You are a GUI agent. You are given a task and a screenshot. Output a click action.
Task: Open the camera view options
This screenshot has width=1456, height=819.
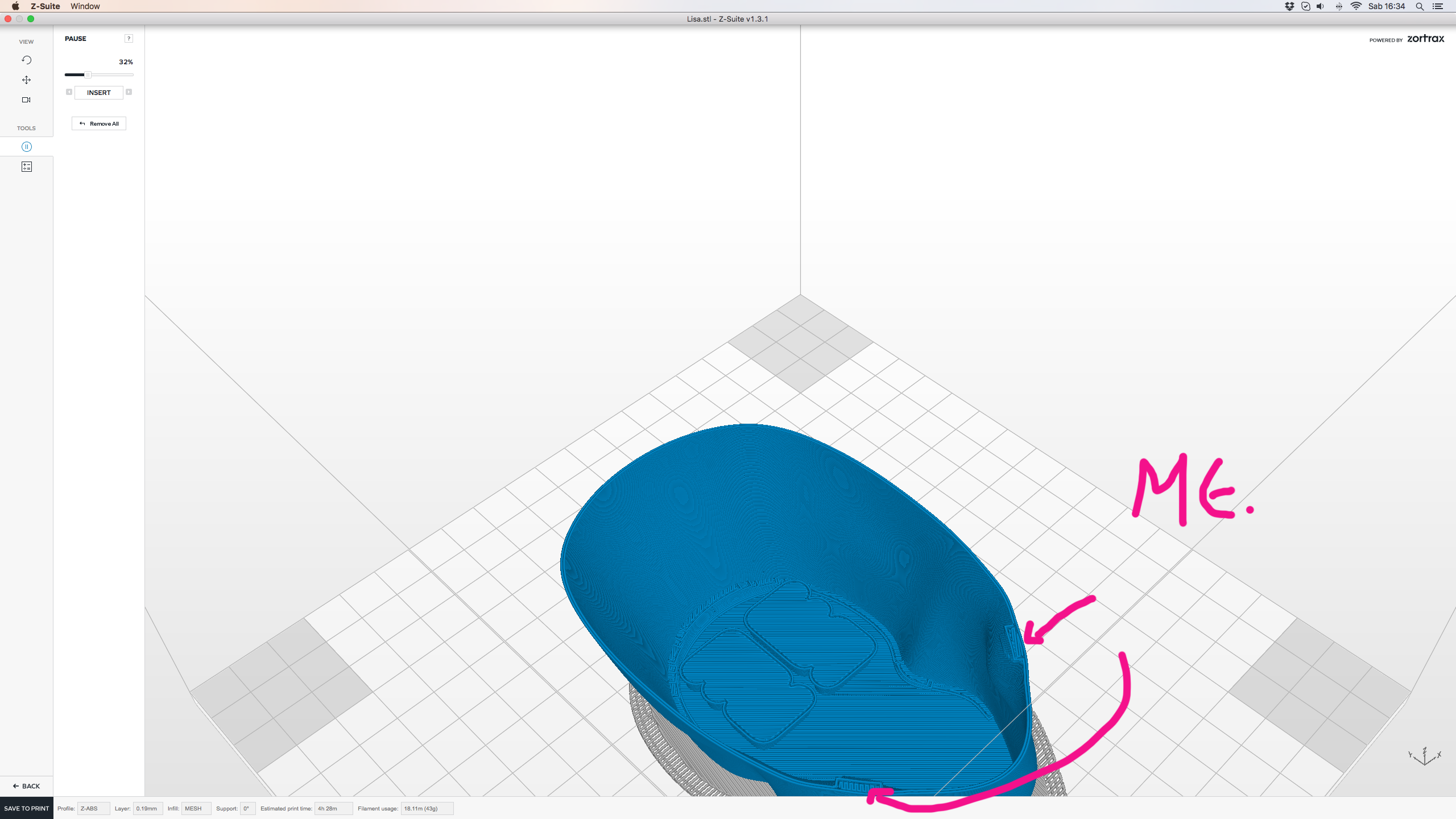(26, 100)
